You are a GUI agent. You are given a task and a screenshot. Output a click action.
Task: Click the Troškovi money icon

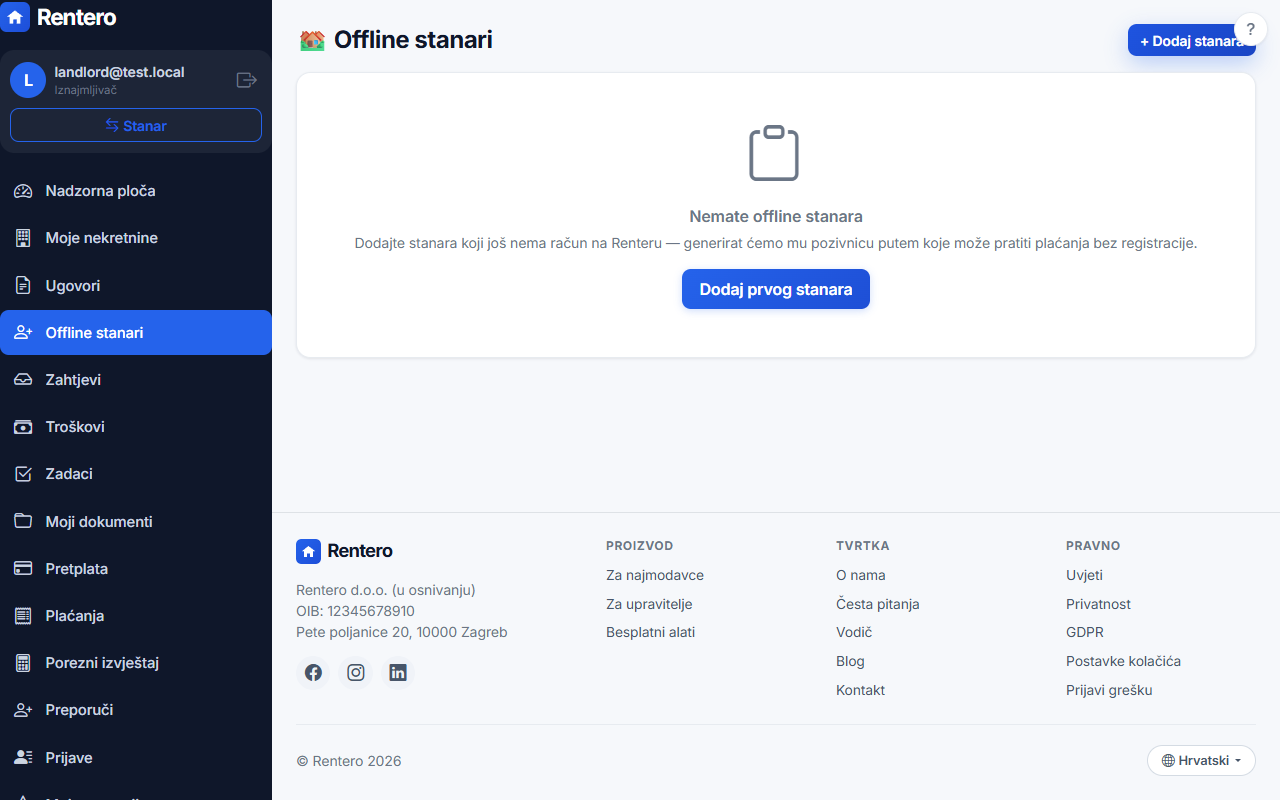(23, 427)
